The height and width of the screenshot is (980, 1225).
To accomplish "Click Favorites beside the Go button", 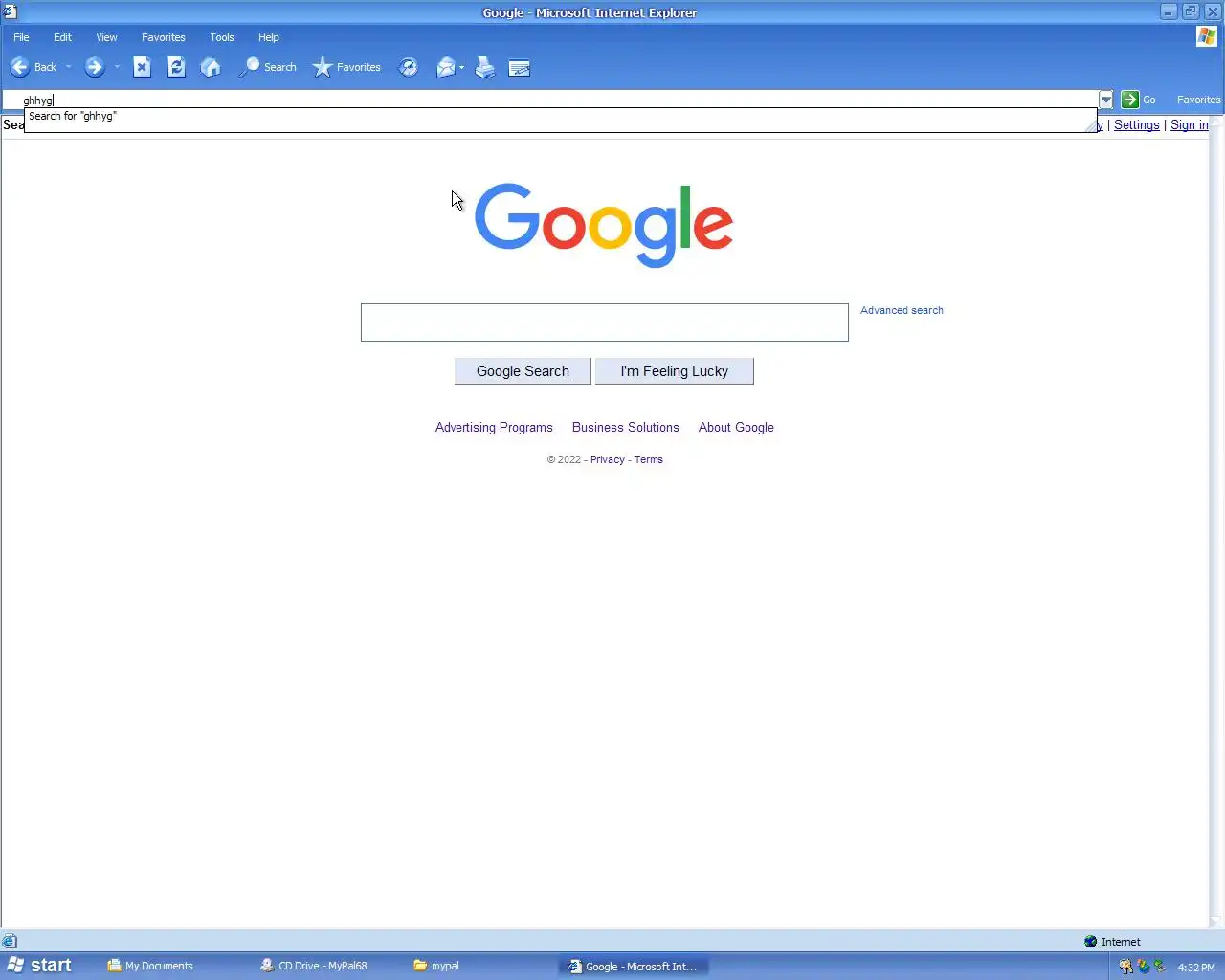I will (1198, 100).
